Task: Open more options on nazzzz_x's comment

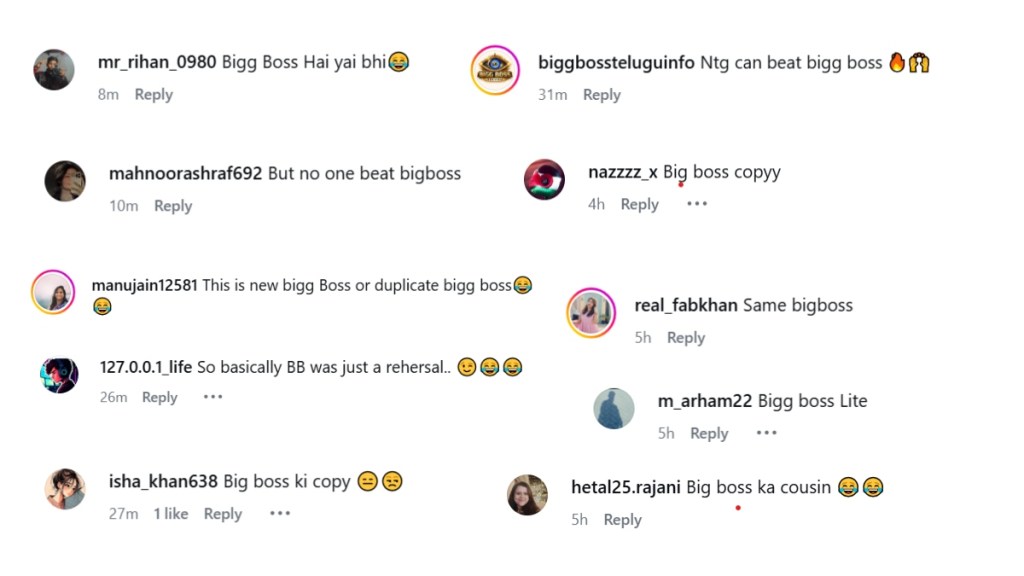Action: pos(697,204)
